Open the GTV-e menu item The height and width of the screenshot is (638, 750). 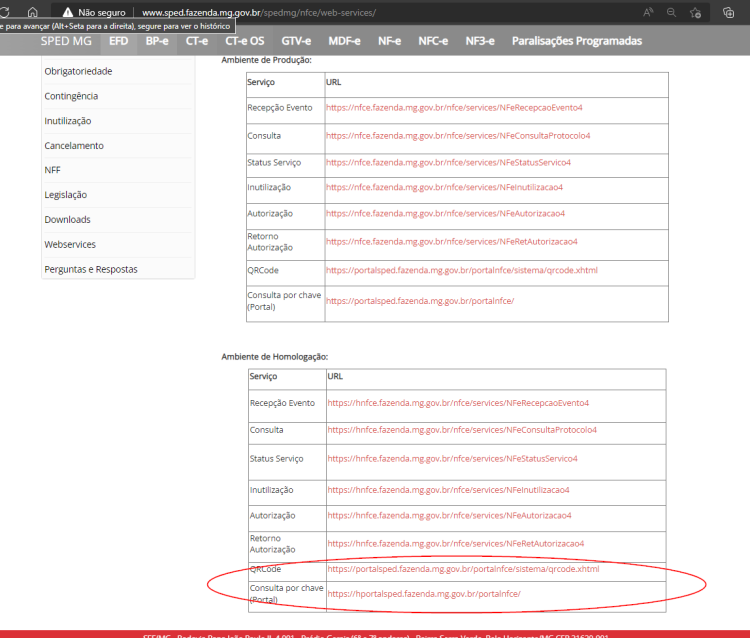296,41
